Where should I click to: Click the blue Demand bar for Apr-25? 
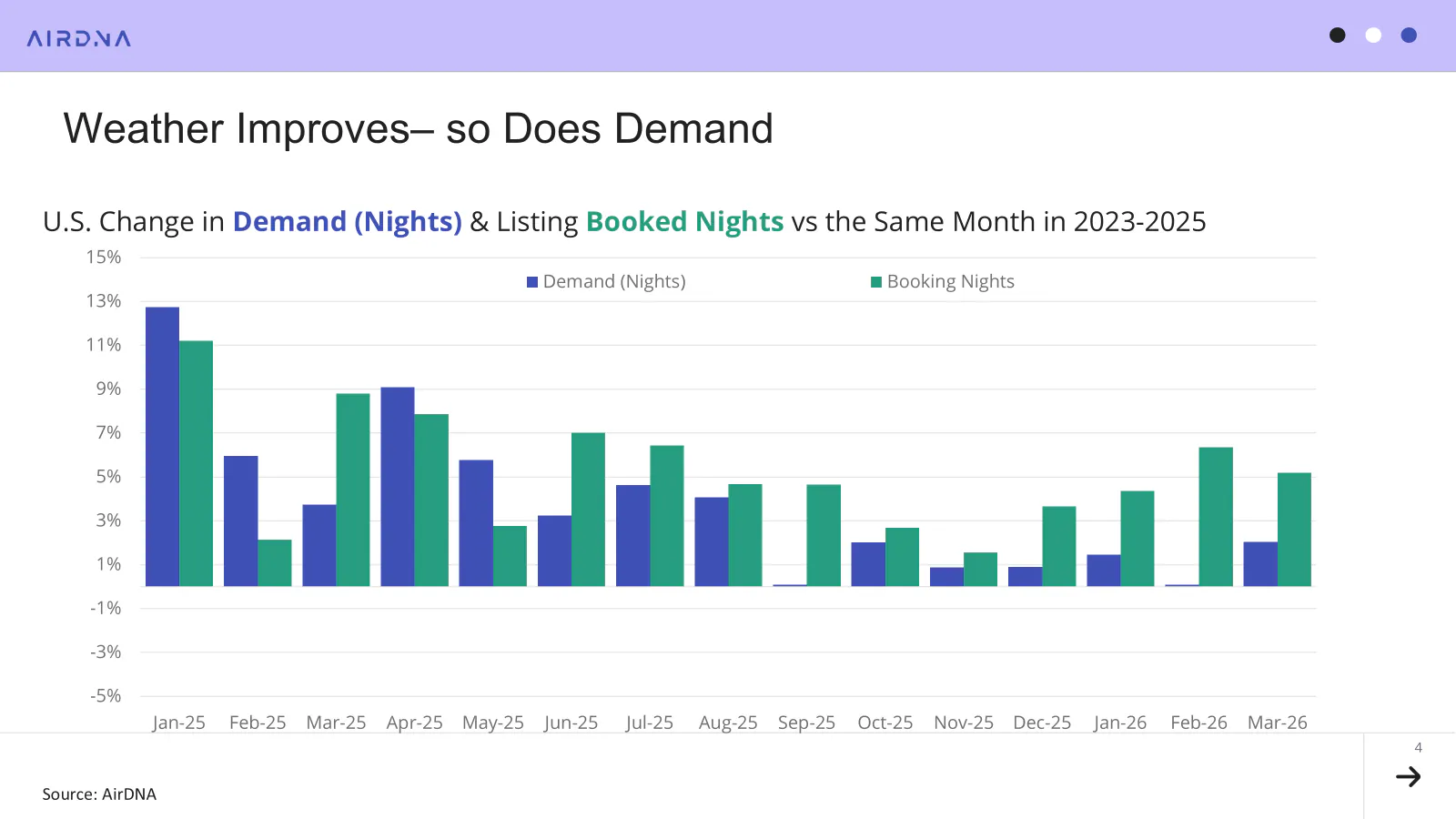(x=398, y=487)
